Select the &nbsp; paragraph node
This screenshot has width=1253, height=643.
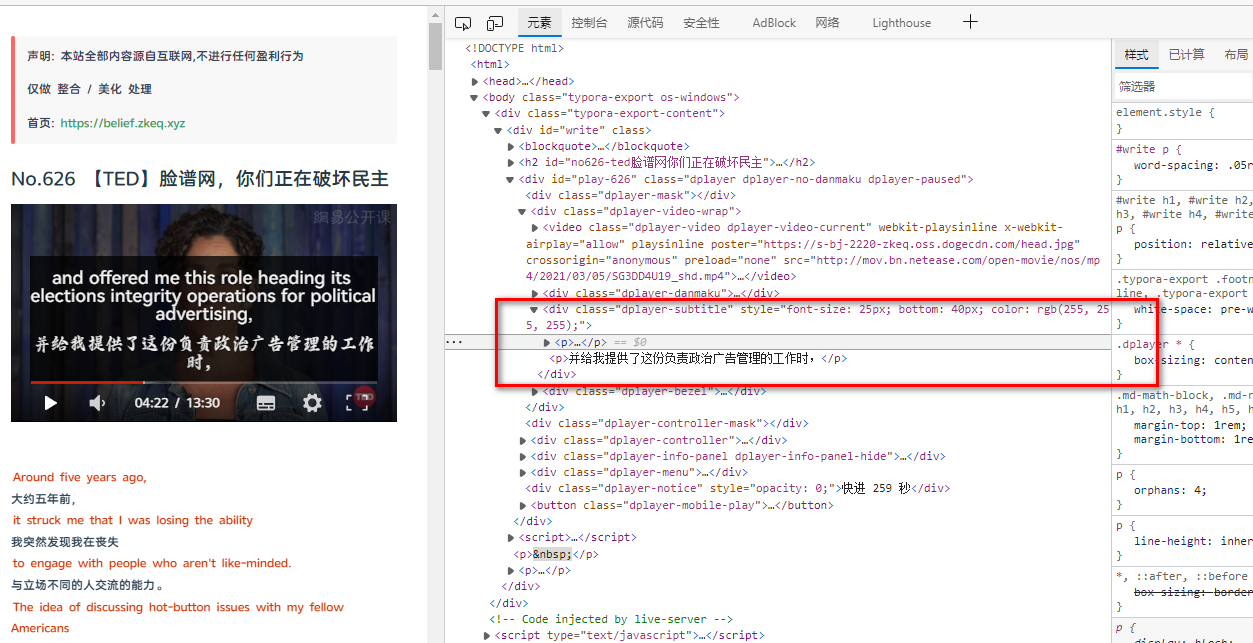click(x=556, y=554)
